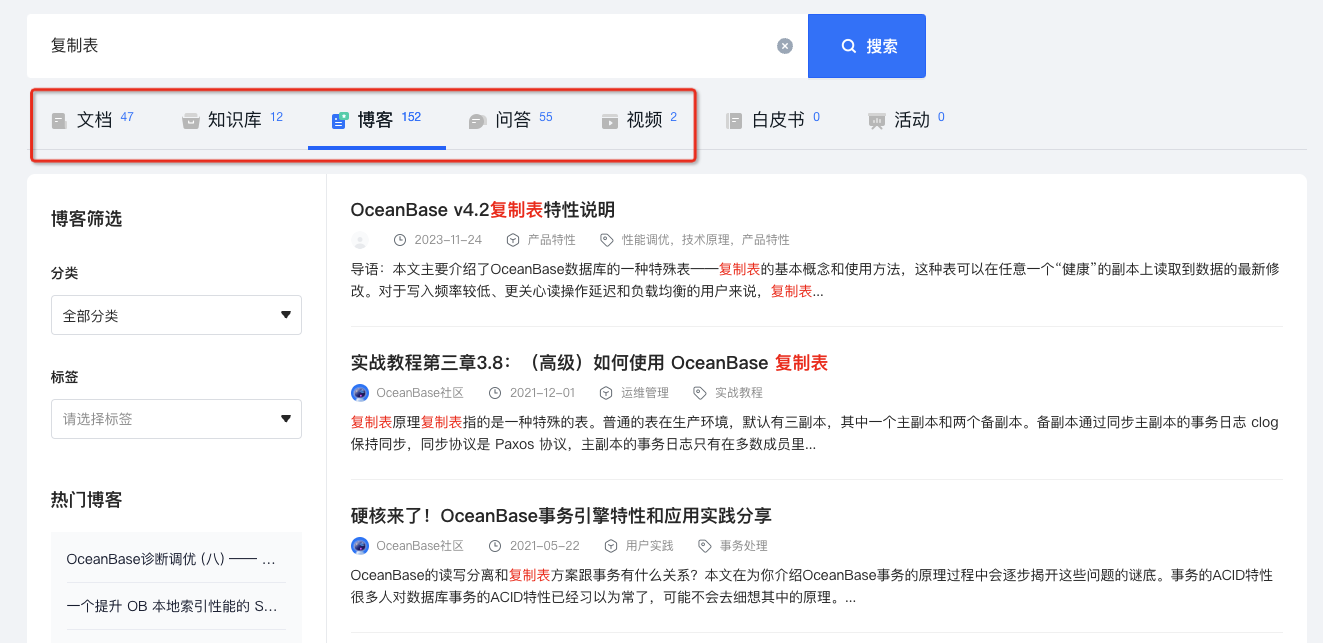The height and width of the screenshot is (643, 1323).
Task: Click the OceanBase社区 author name dated 2021-12-01
Action: (x=420, y=393)
